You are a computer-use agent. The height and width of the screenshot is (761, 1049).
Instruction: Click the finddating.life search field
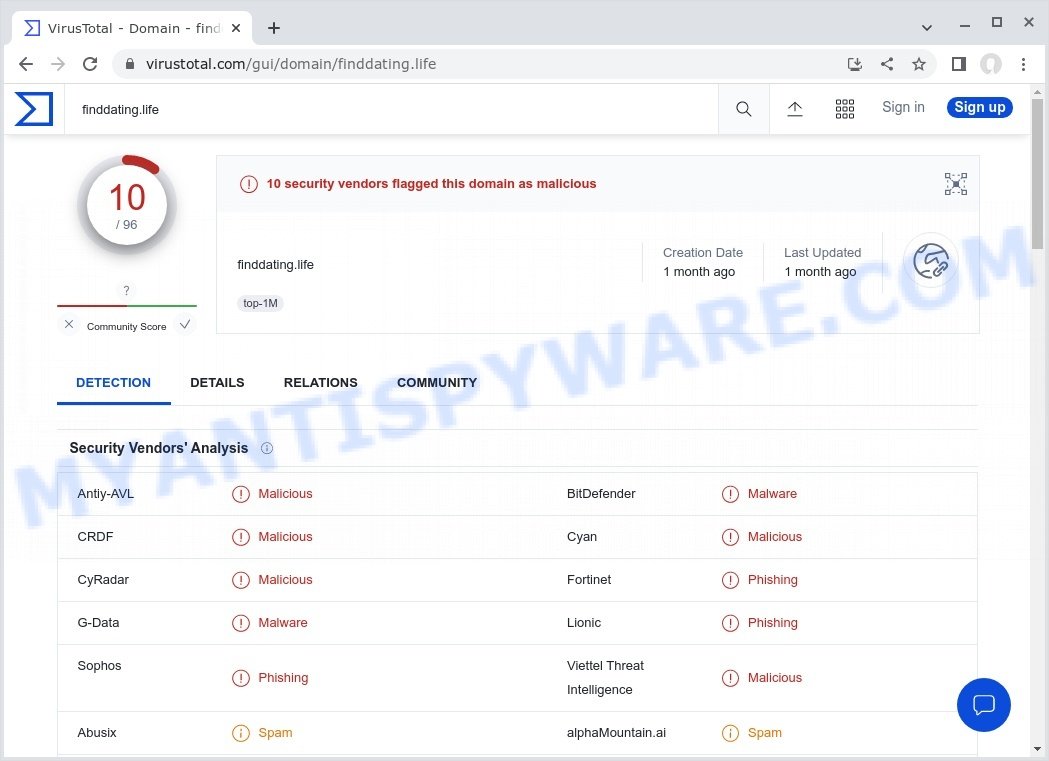click(x=391, y=109)
